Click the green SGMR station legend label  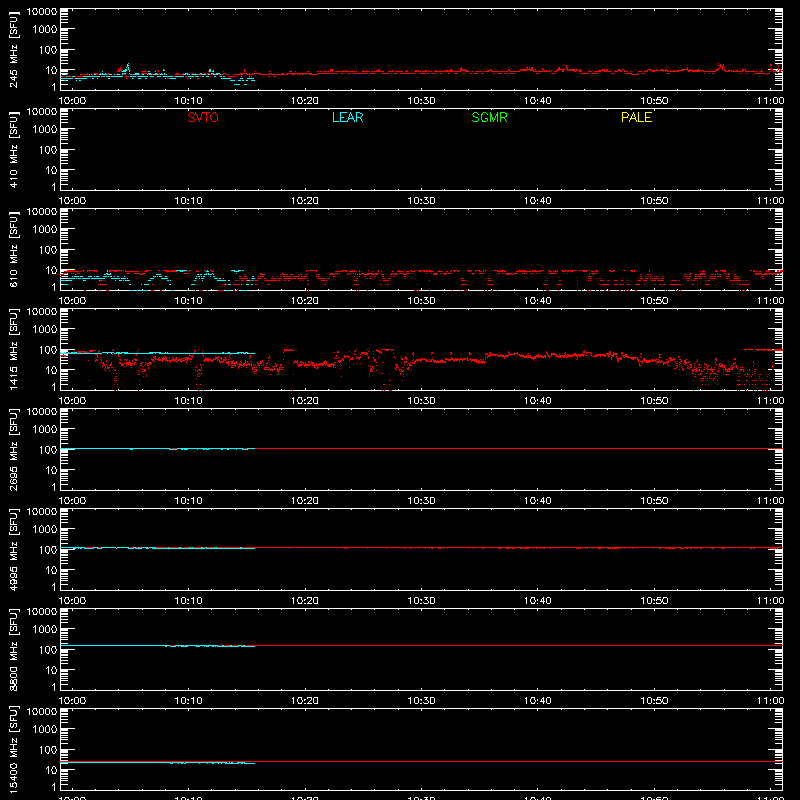click(x=489, y=117)
